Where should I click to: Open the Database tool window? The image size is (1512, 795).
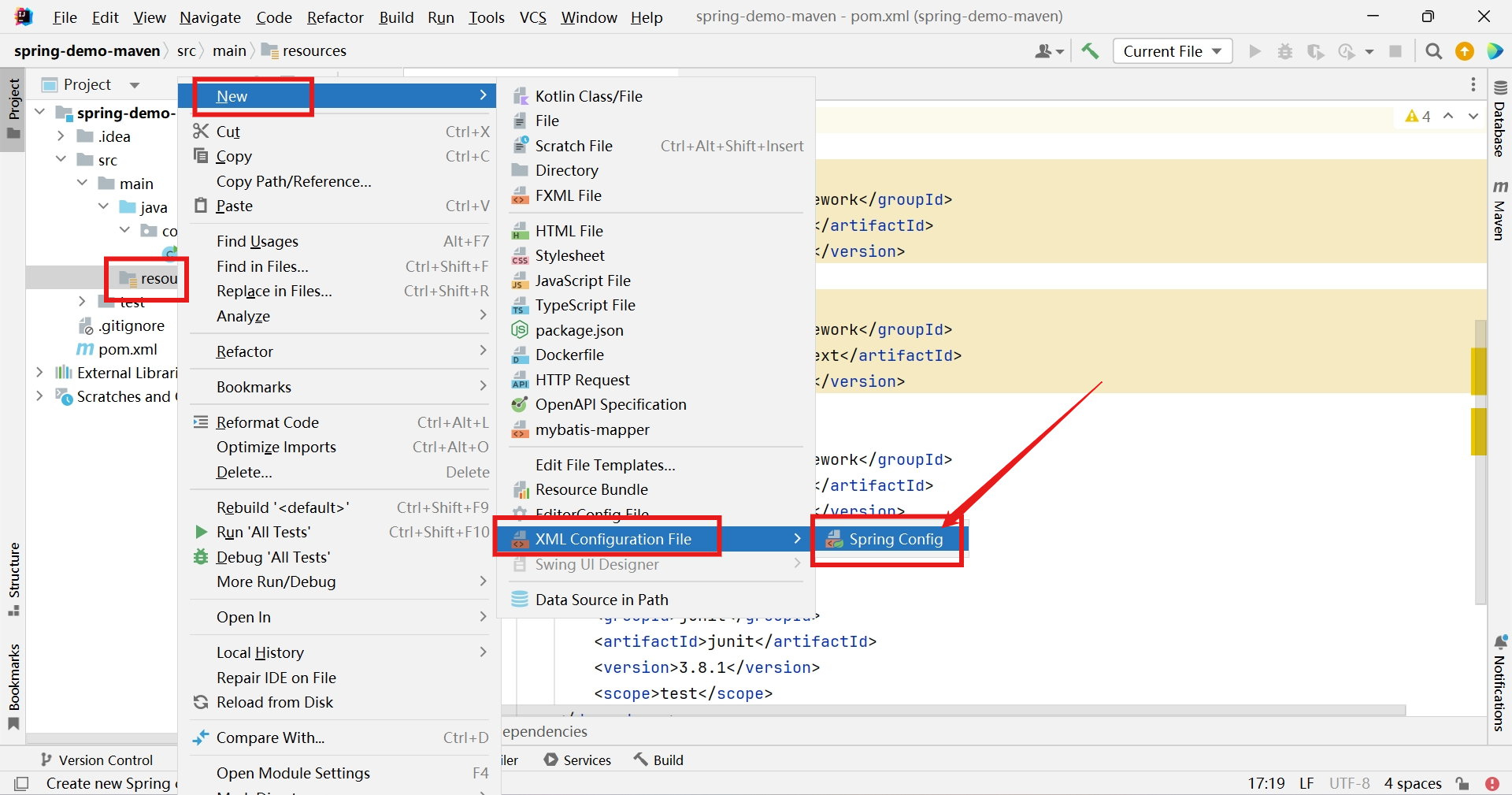(x=1500, y=118)
